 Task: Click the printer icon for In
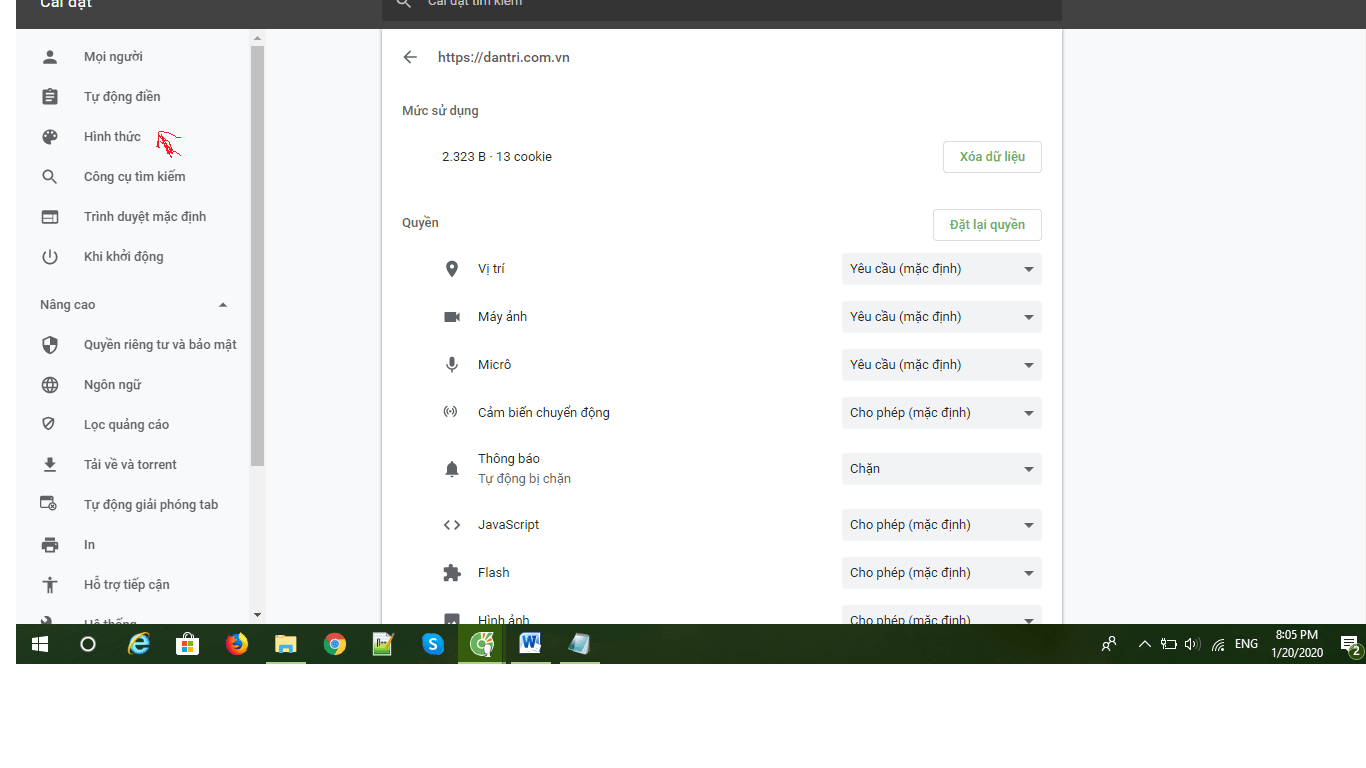pyautogui.click(x=50, y=545)
